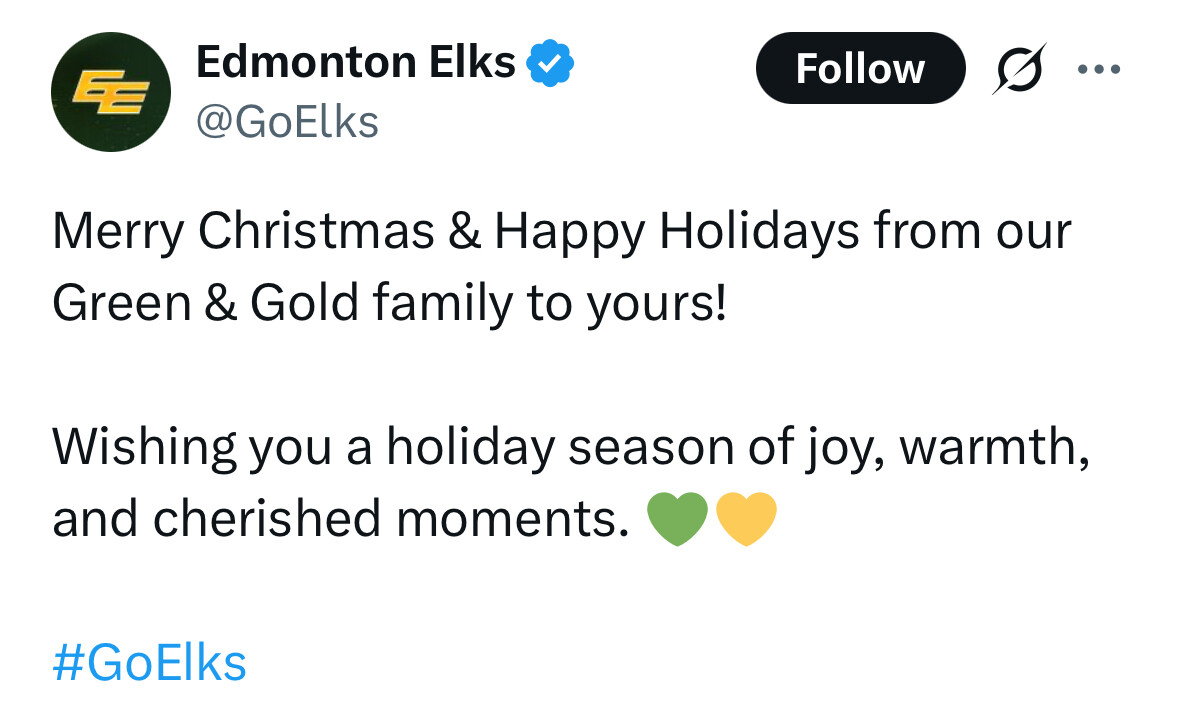Click the word "joy" in the post
This screenshot has height=709, width=1179.
[x=826, y=447]
